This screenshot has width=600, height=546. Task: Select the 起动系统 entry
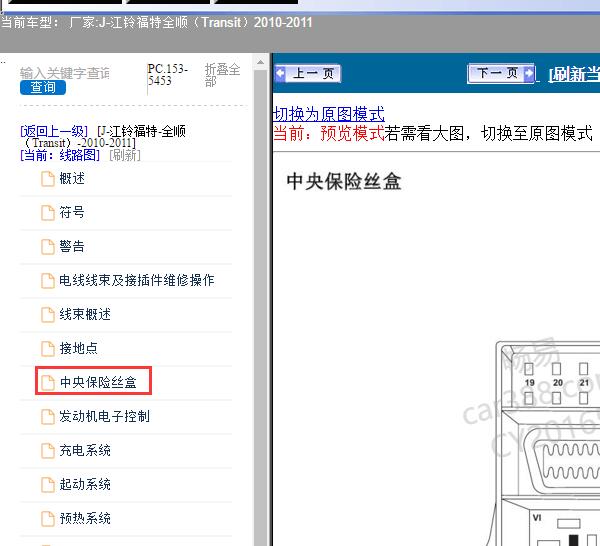(x=85, y=484)
